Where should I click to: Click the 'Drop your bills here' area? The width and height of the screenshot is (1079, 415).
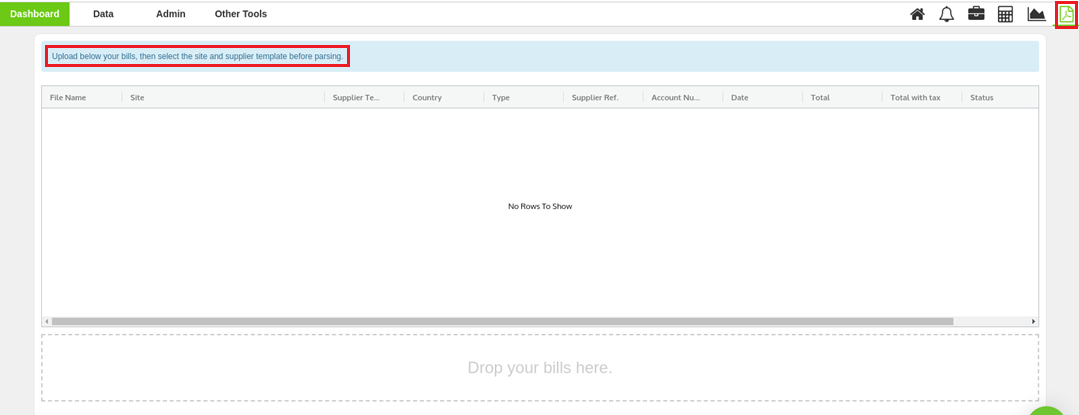coord(540,367)
